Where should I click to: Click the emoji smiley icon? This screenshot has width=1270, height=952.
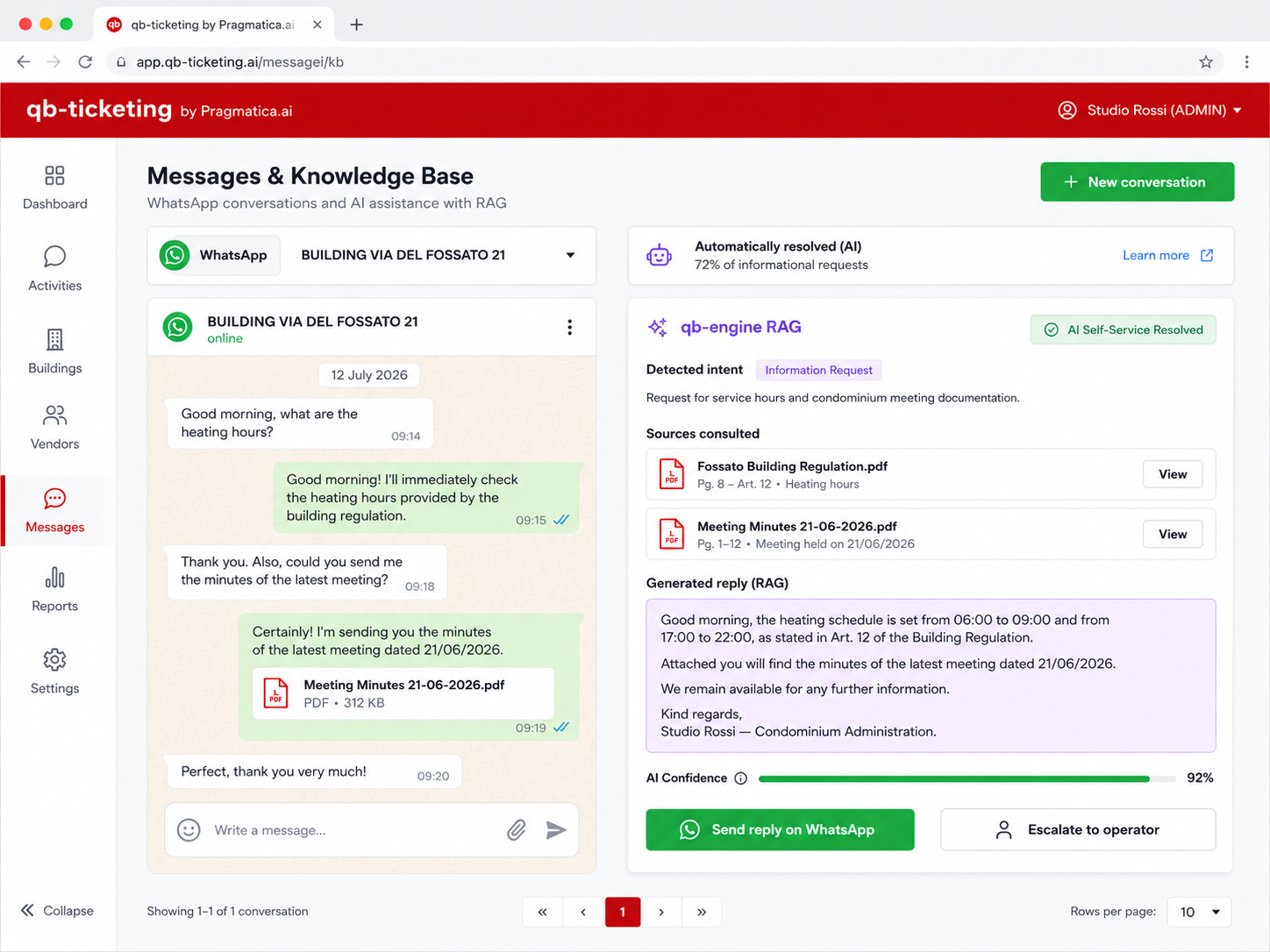point(189,830)
